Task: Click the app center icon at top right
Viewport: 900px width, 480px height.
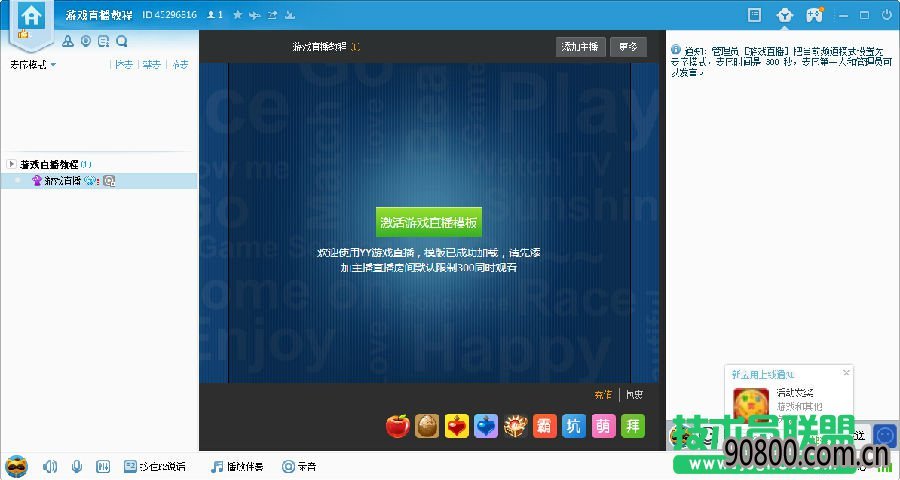Action: [x=784, y=16]
